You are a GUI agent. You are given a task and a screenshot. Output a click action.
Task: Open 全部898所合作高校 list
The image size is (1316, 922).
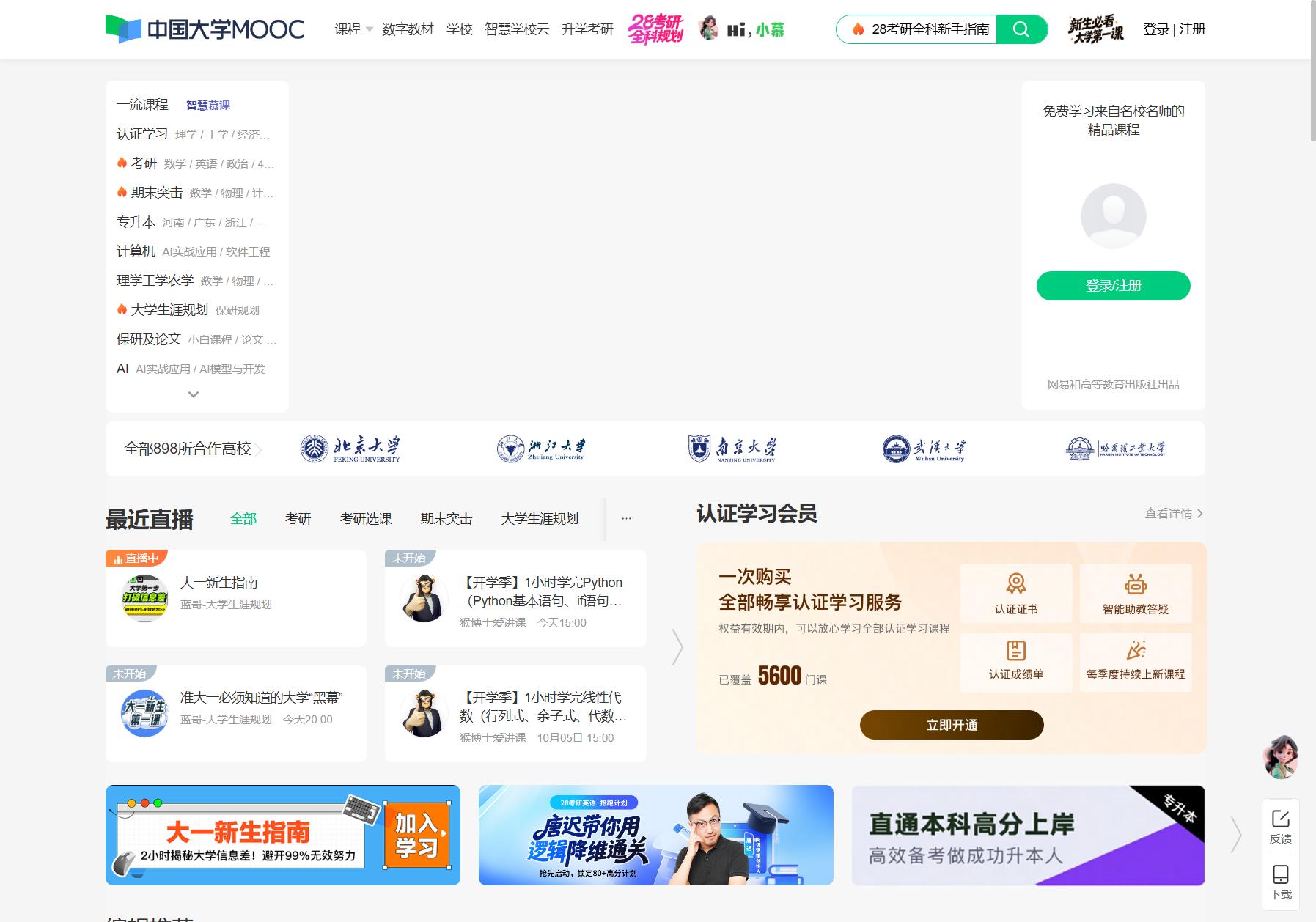tap(193, 449)
